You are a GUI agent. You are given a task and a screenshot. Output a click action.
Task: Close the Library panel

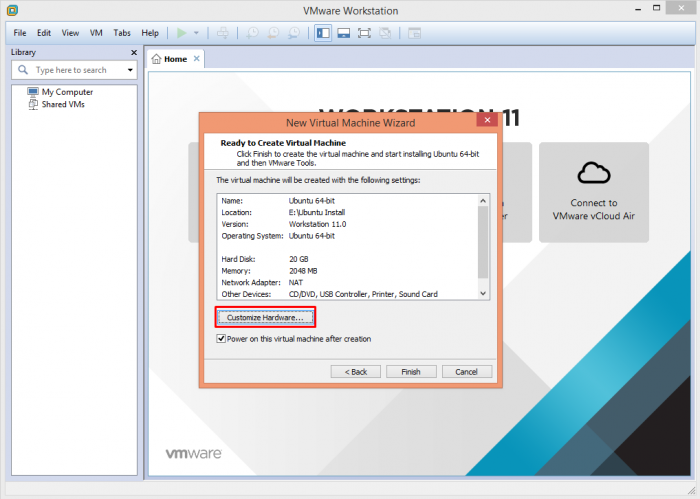click(x=133, y=53)
